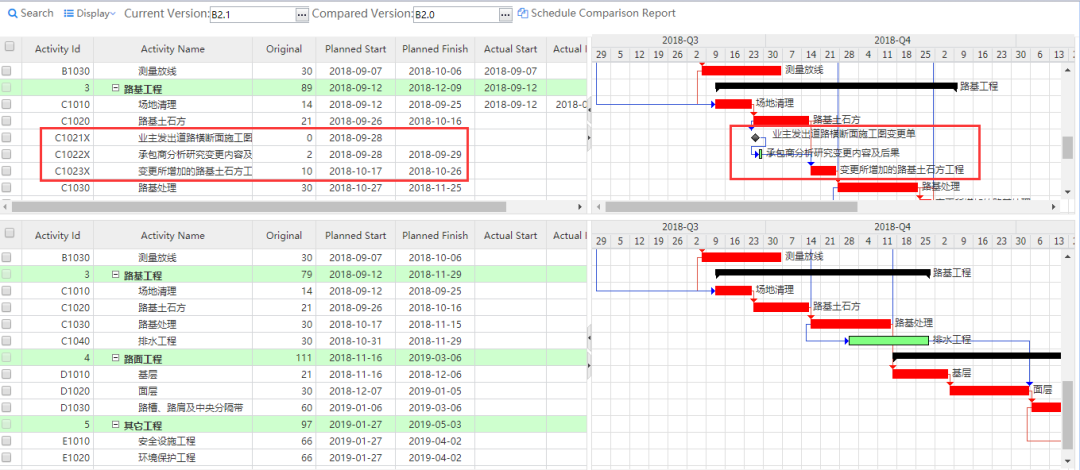This screenshot has width=1080, height=470.
Task: Click the left arrow of upper Gantt scrollbar
Action: point(599,206)
